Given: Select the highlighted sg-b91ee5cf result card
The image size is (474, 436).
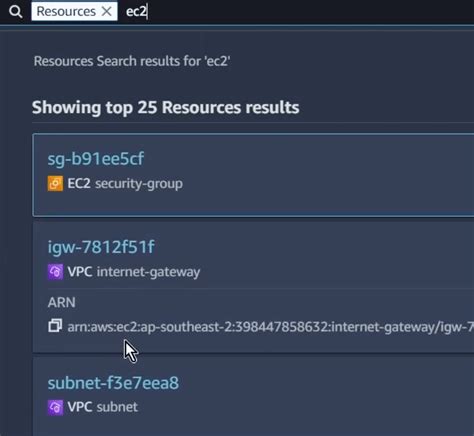Looking at the screenshot, I should (x=253, y=175).
